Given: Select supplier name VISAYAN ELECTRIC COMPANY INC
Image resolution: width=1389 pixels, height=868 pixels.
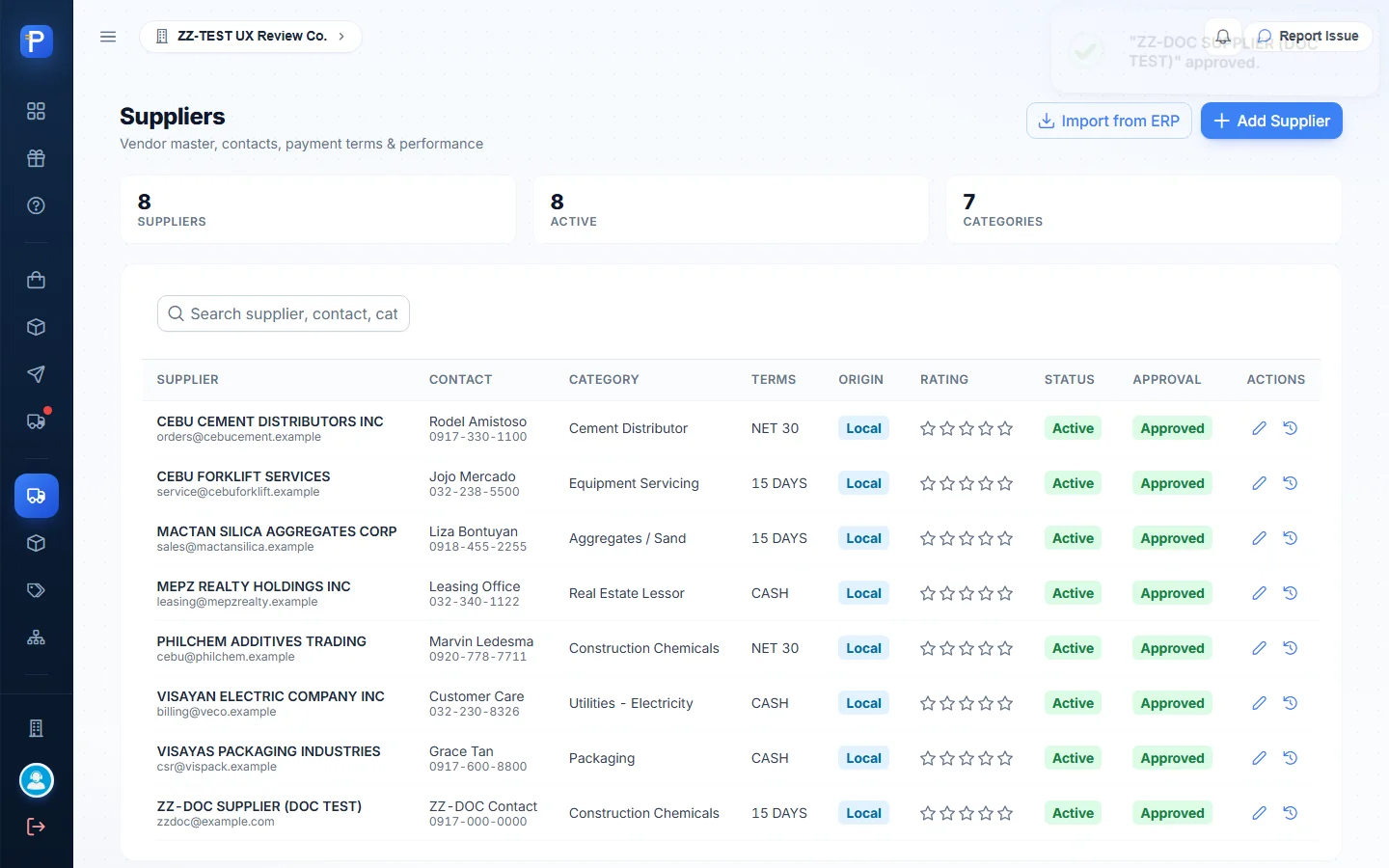Looking at the screenshot, I should [x=271, y=696].
